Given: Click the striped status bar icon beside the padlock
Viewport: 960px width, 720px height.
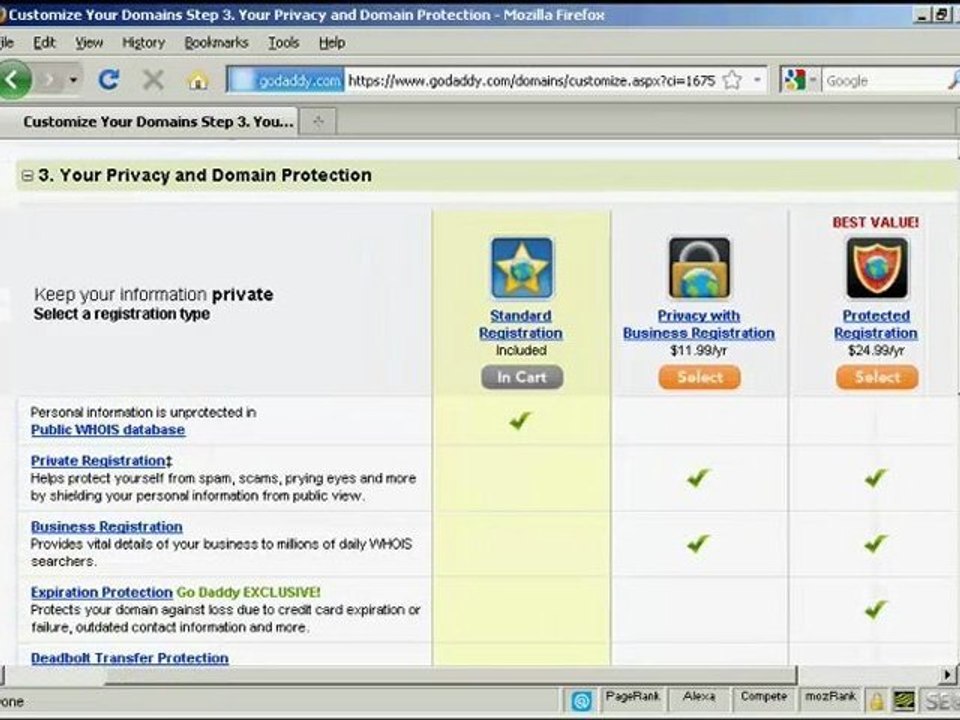Looking at the screenshot, I should pyautogui.click(x=904, y=701).
